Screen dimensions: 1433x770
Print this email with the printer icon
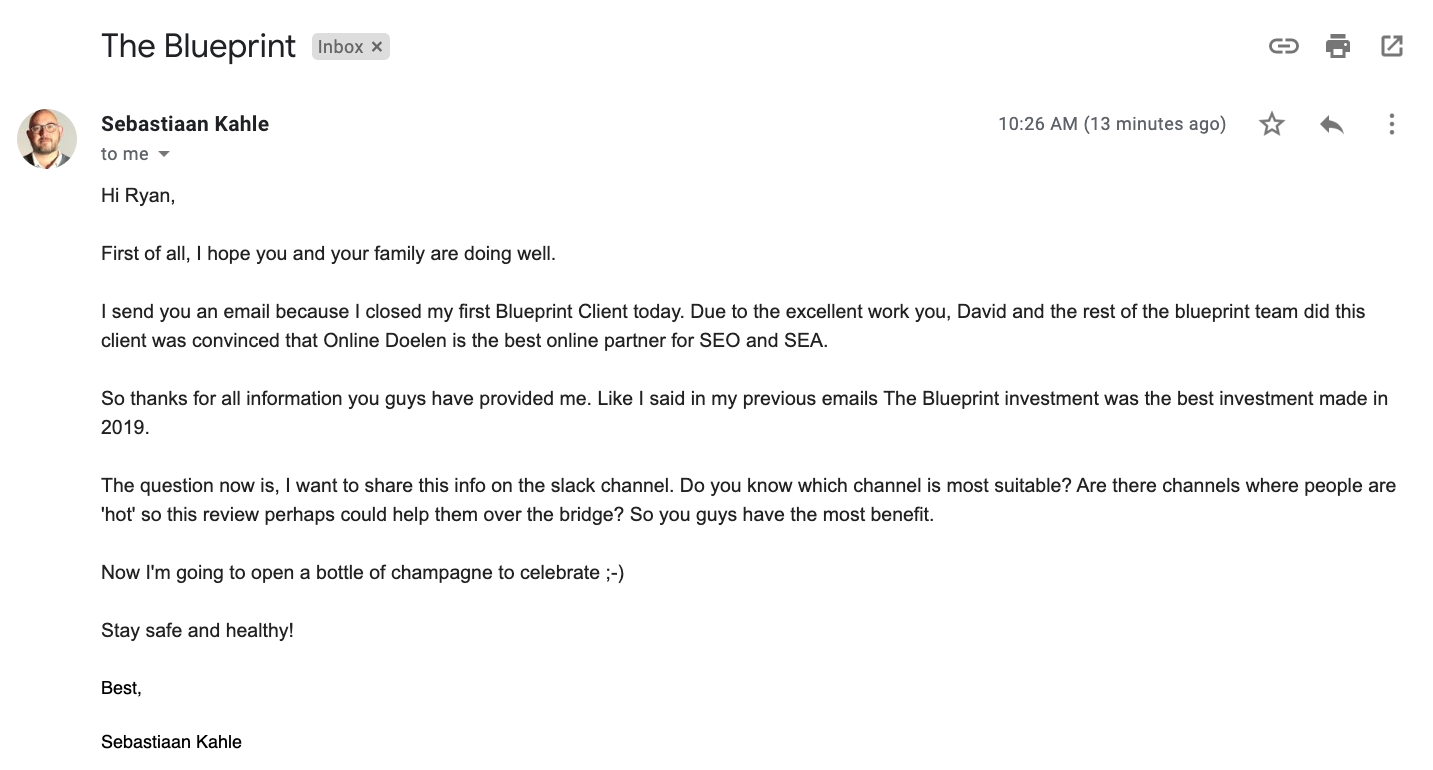point(1337,46)
